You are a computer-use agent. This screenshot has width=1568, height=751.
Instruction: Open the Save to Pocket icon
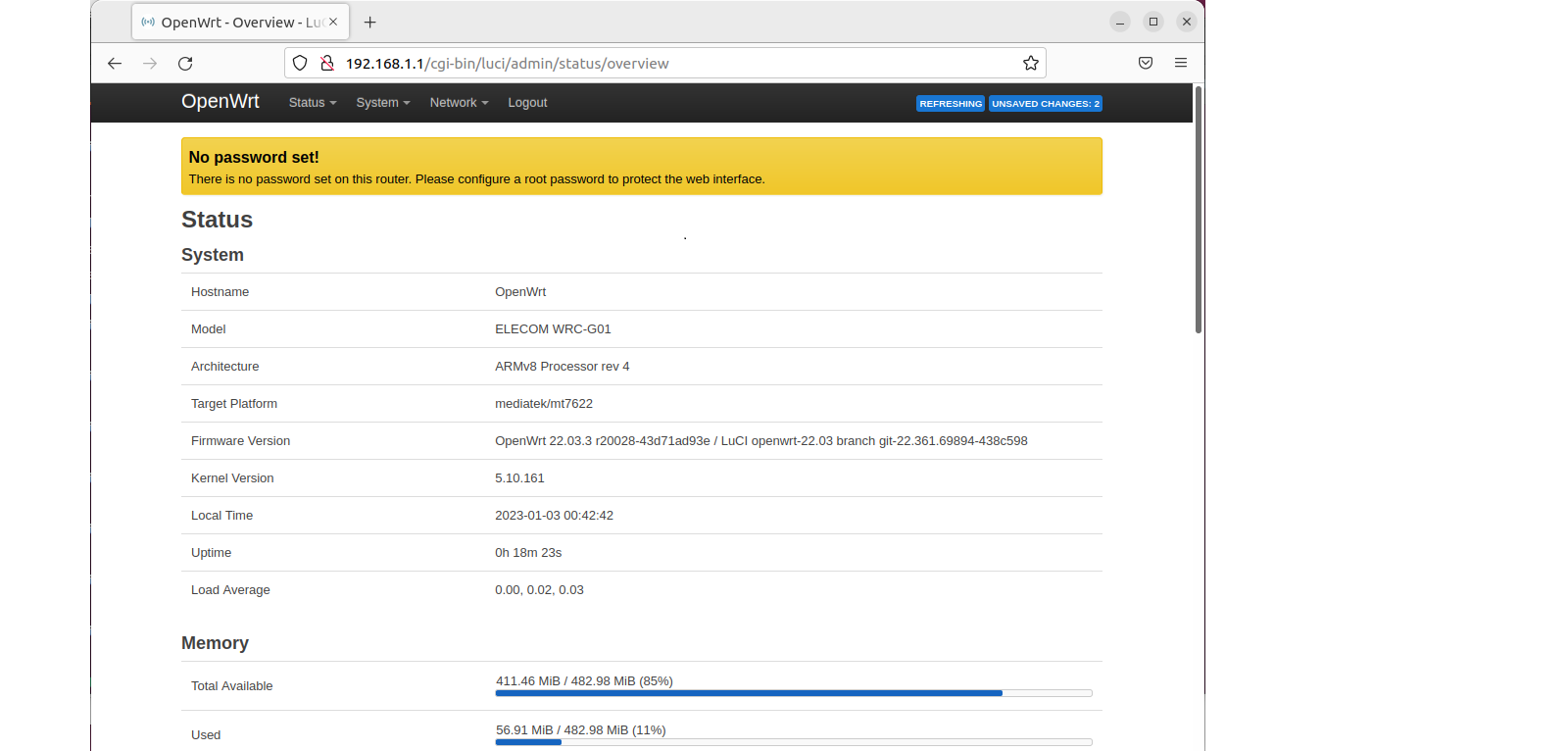click(1146, 63)
